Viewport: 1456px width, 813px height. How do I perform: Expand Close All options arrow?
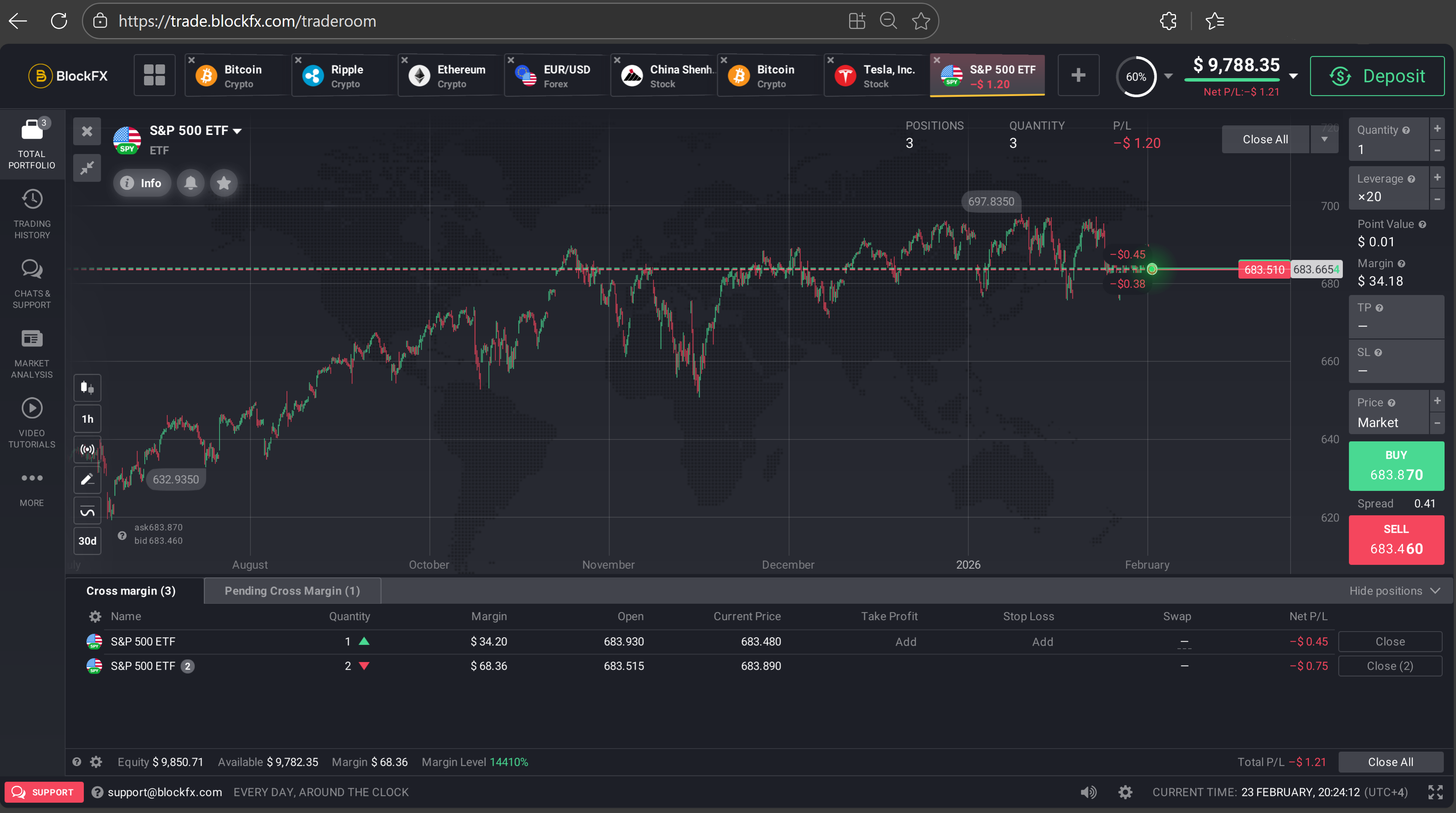(1324, 139)
